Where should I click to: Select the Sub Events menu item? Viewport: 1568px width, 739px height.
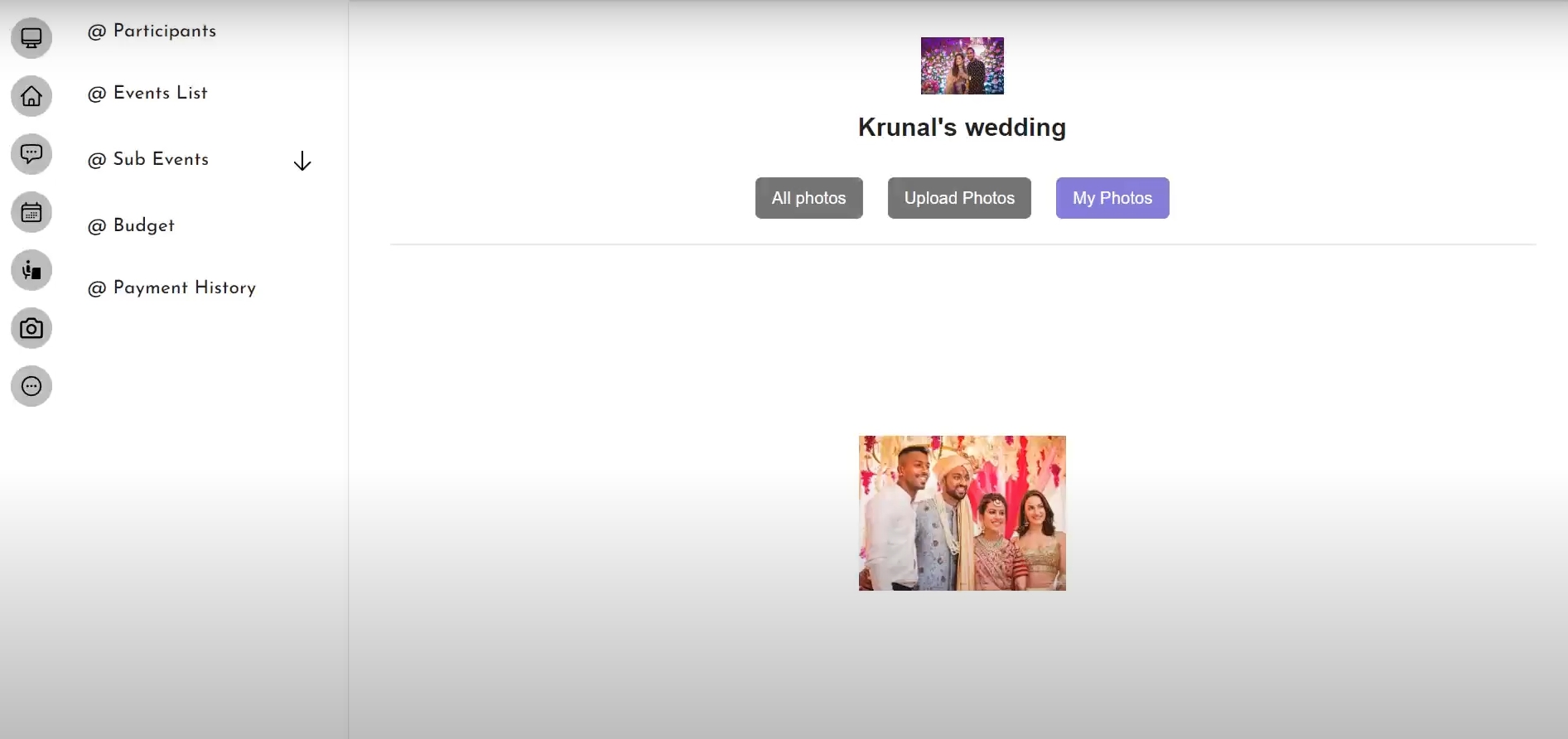tap(148, 159)
